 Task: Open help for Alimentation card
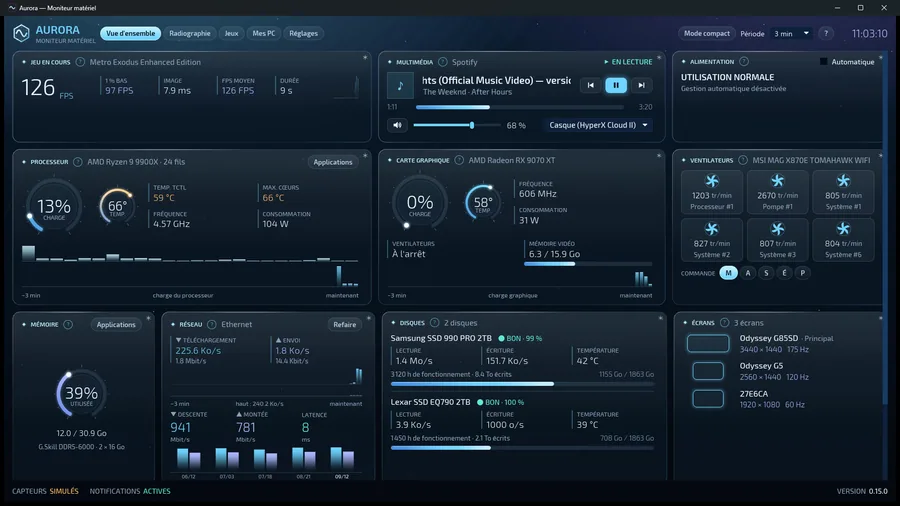744,61
